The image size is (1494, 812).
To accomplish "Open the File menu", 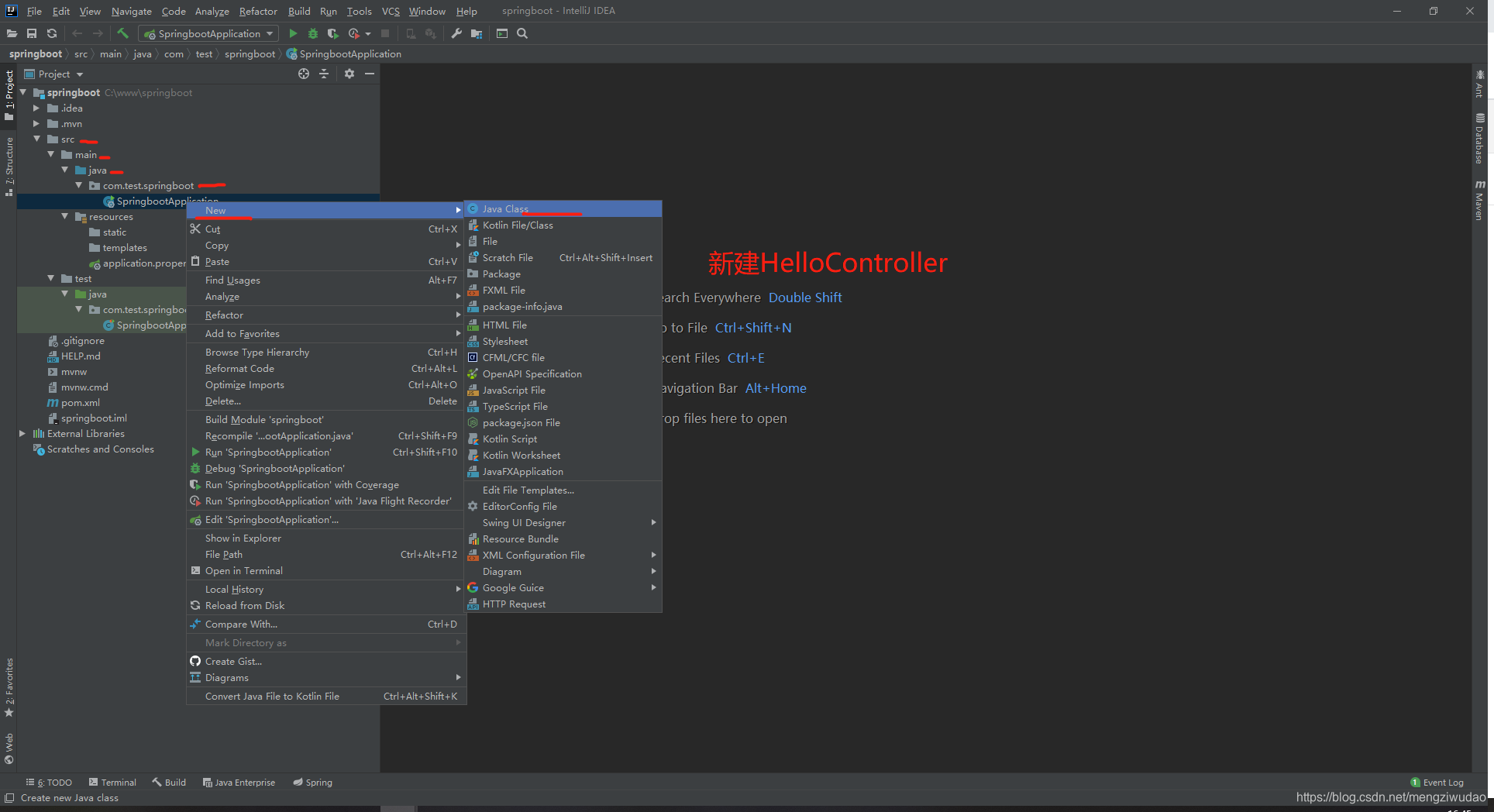I will click(x=34, y=11).
